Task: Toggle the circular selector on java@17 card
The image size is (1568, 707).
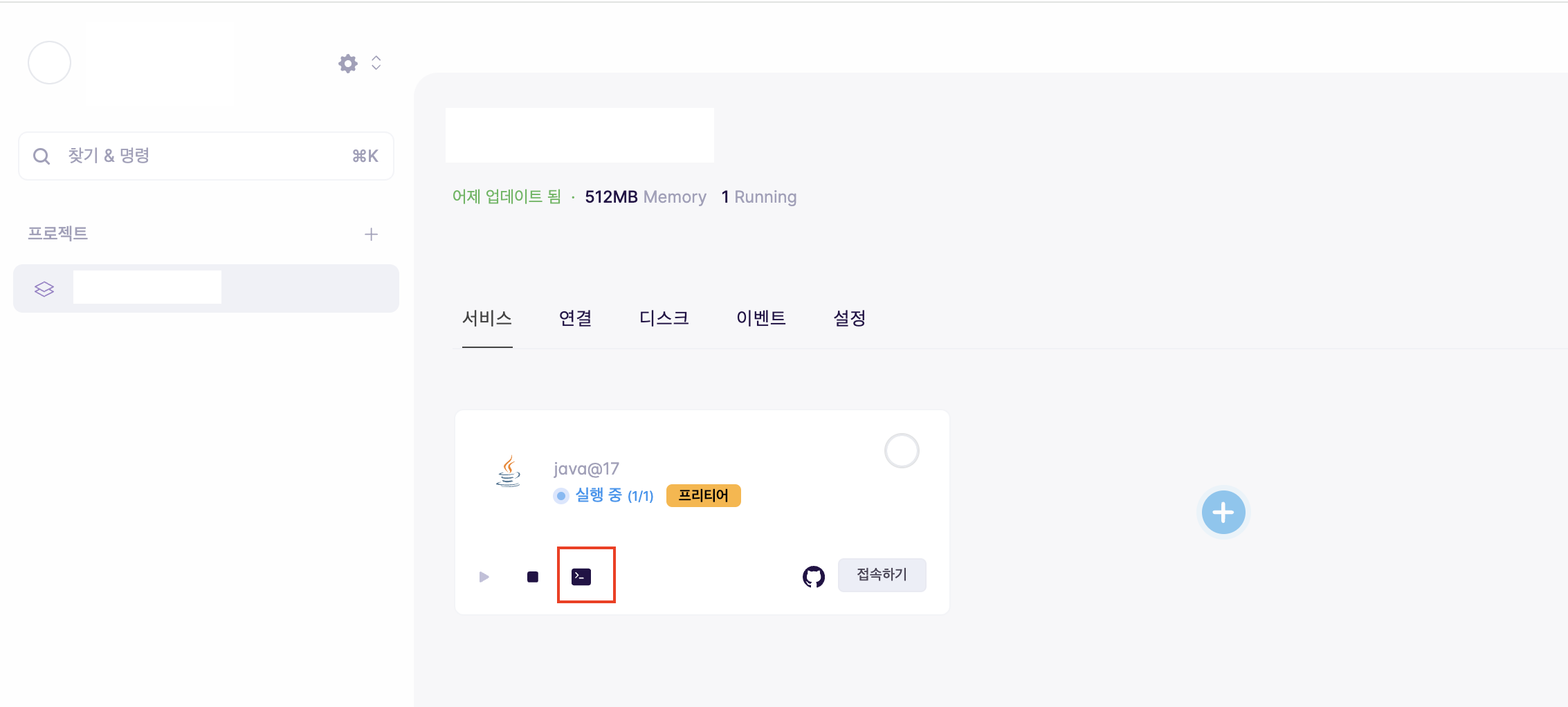Action: (902, 451)
